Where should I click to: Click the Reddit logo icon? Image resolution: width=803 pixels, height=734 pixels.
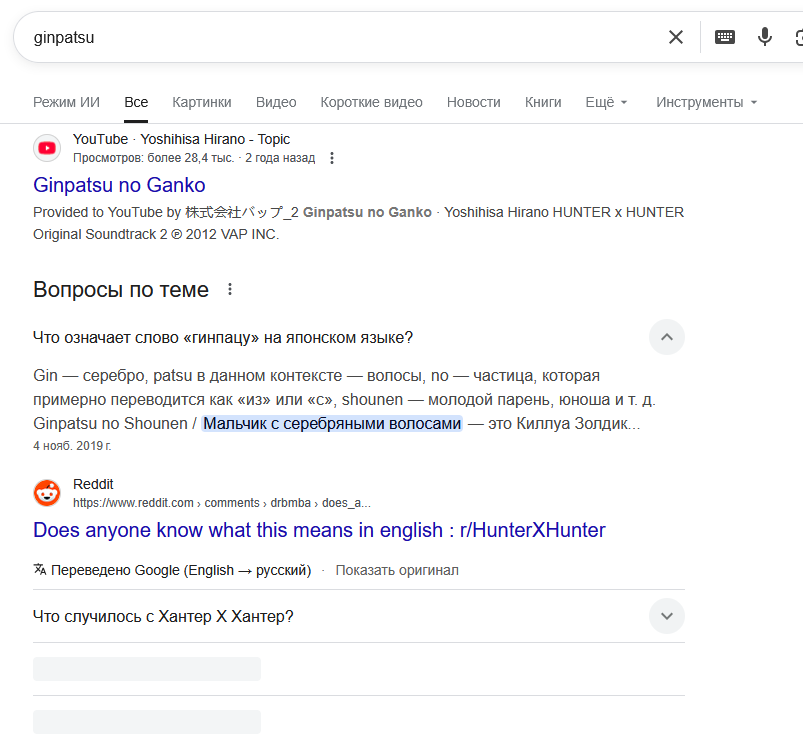[x=47, y=493]
